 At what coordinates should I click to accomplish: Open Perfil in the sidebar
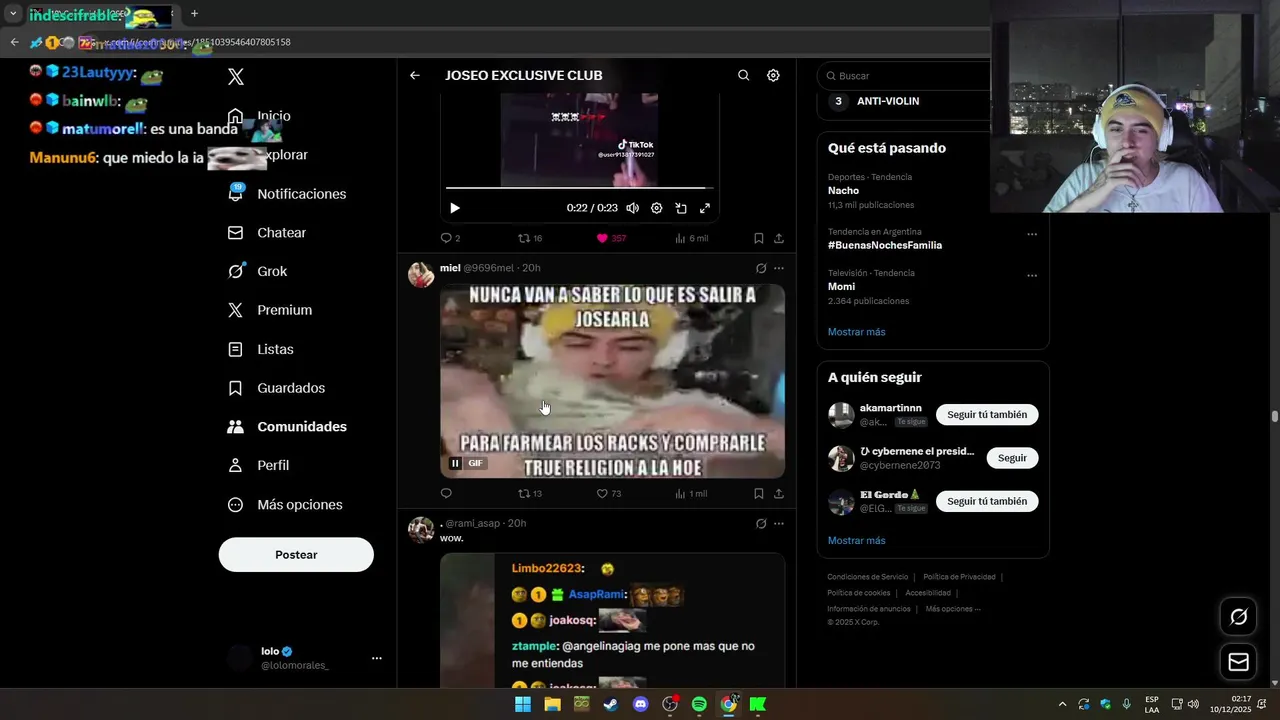(x=258, y=466)
